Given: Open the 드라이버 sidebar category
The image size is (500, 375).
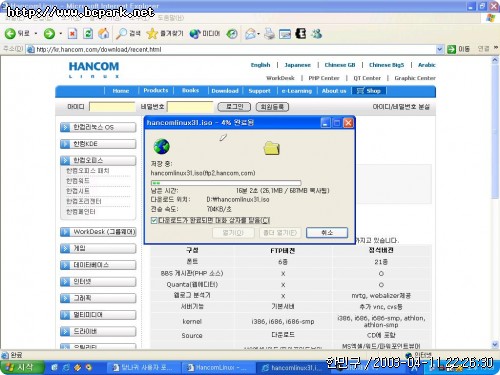Looking at the screenshot, I should coord(98,331).
